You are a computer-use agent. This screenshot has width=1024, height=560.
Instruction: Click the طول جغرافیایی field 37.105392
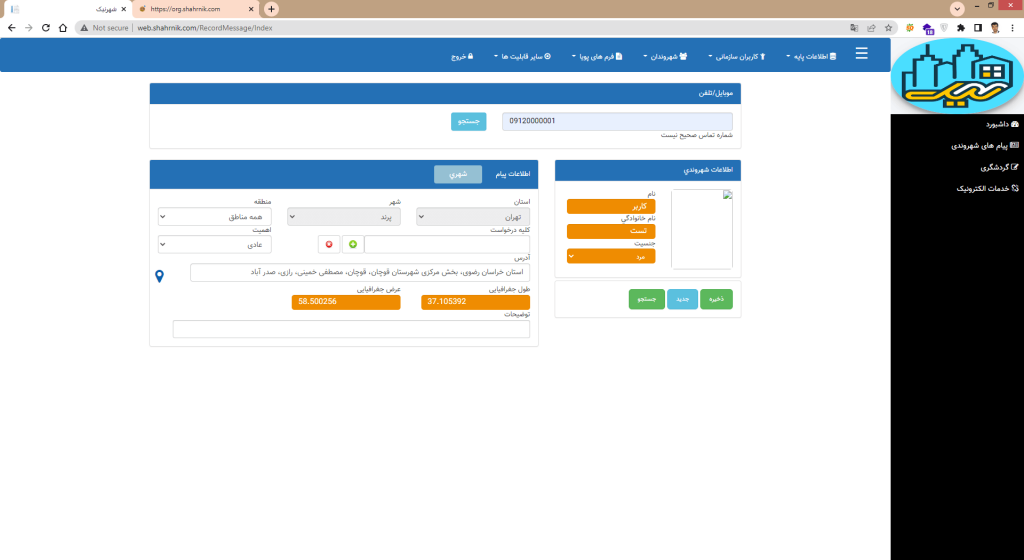(475, 302)
